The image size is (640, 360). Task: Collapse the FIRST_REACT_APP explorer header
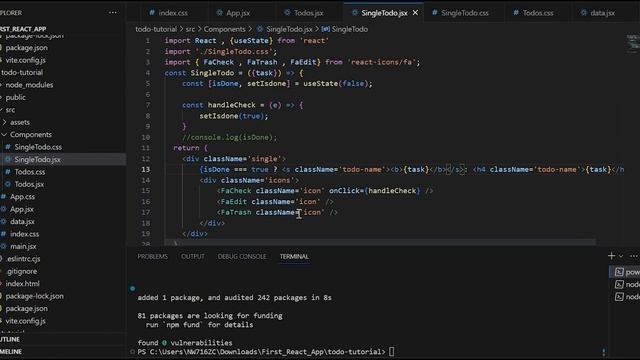(23, 29)
